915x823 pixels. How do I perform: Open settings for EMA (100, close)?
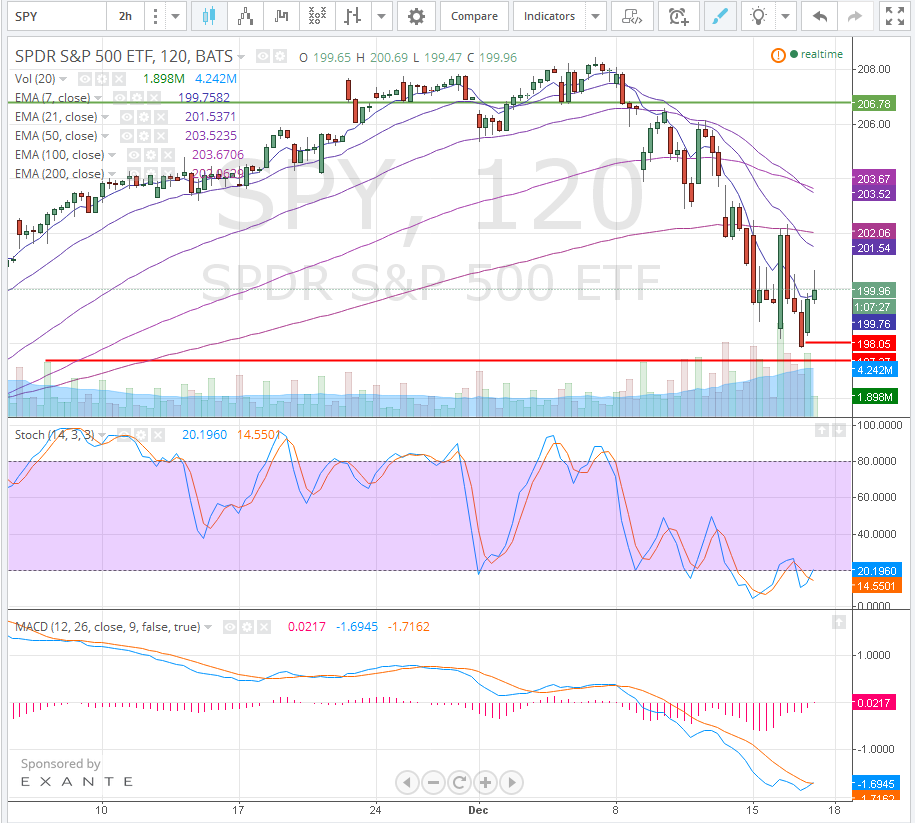[x=151, y=155]
